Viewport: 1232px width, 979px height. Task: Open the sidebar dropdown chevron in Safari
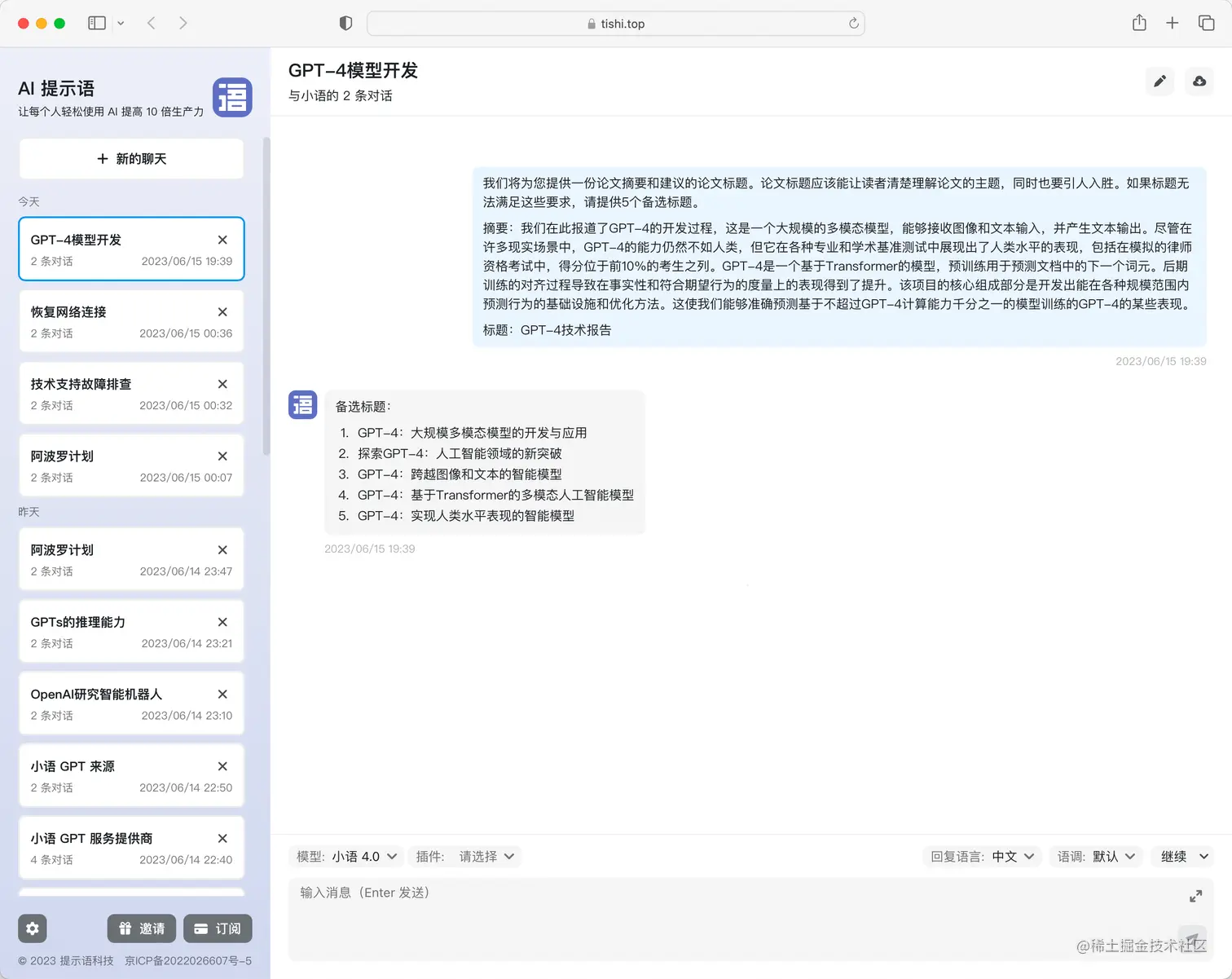pyautogui.click(x=121, y=23)
